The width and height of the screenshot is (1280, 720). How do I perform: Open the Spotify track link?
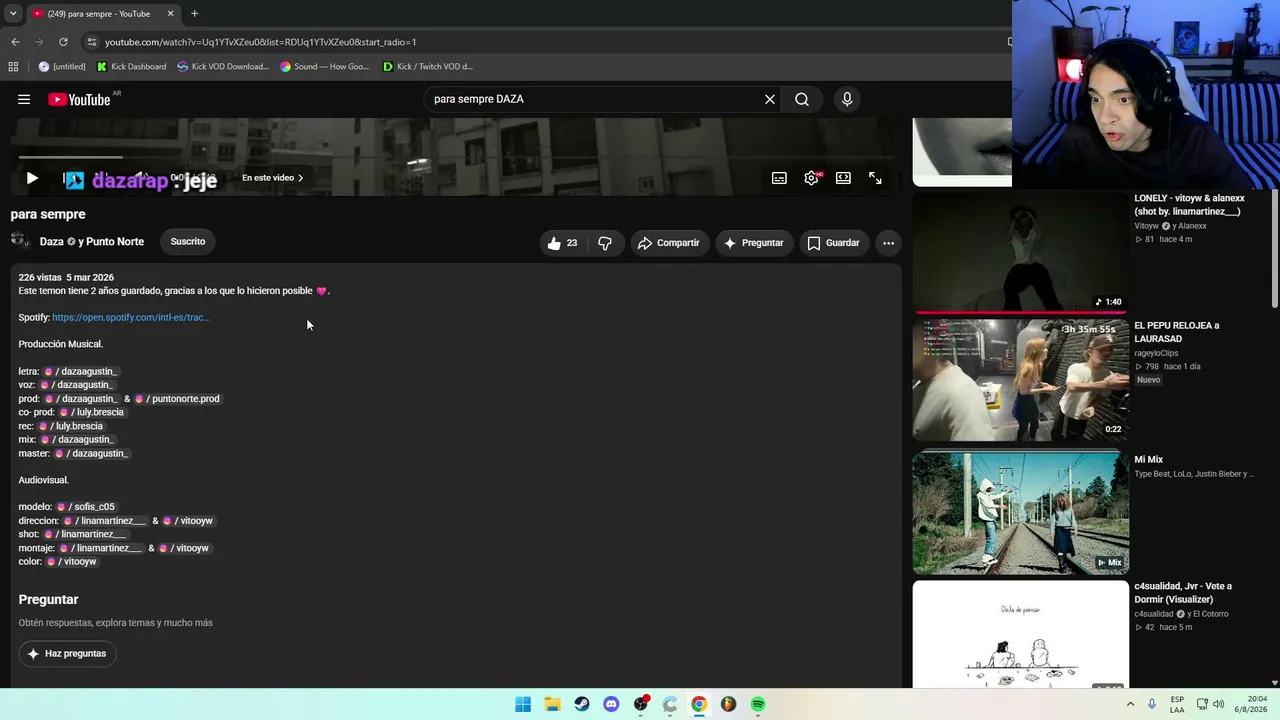pyautogui.click(x=131, y=317)
